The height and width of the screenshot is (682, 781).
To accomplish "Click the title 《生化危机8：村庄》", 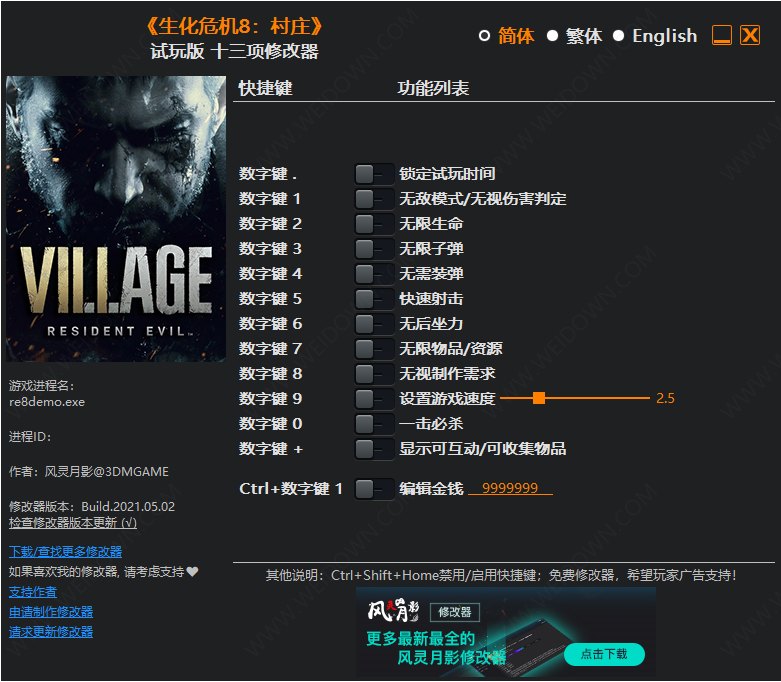I will coord(234,26).
